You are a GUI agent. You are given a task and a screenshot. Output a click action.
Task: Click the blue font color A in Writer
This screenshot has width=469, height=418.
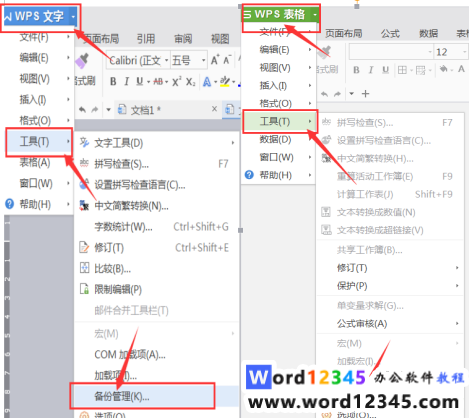point(207,82)
